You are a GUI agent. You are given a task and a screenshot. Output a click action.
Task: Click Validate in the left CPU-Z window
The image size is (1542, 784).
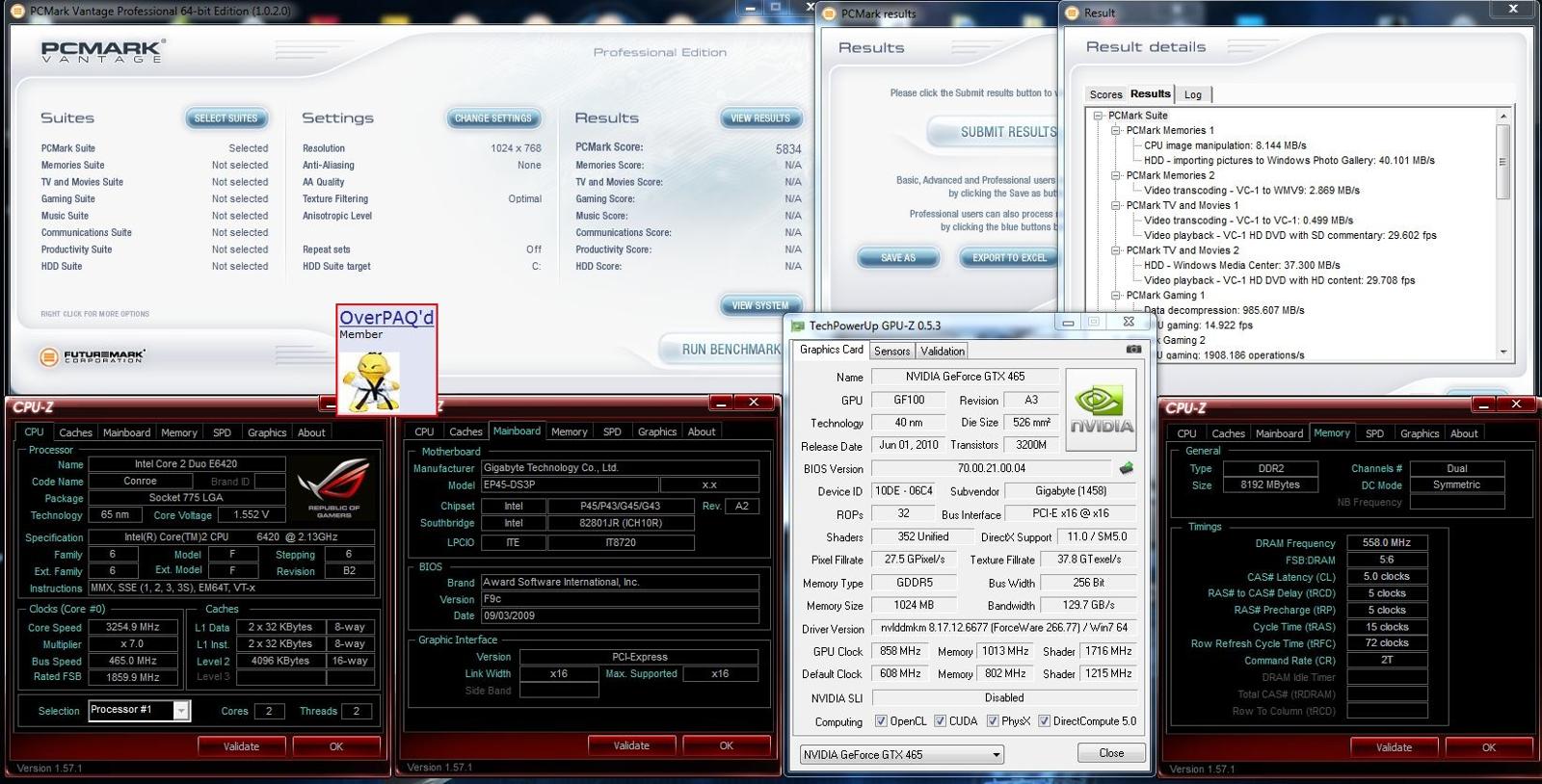click(241, 746)
